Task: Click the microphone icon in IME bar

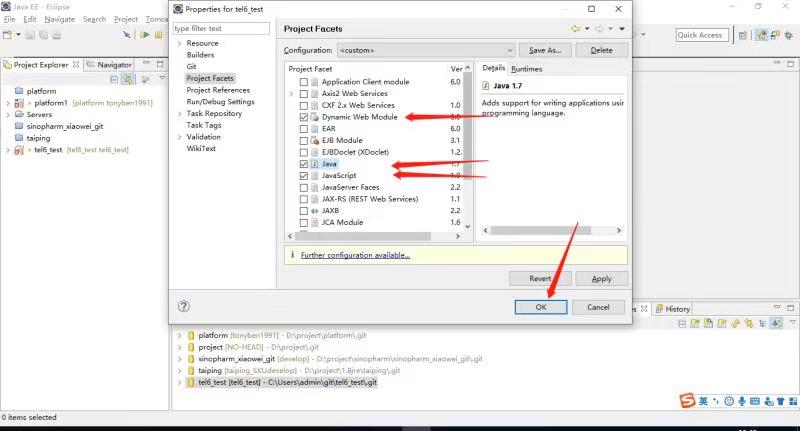Action: point(742,401)
